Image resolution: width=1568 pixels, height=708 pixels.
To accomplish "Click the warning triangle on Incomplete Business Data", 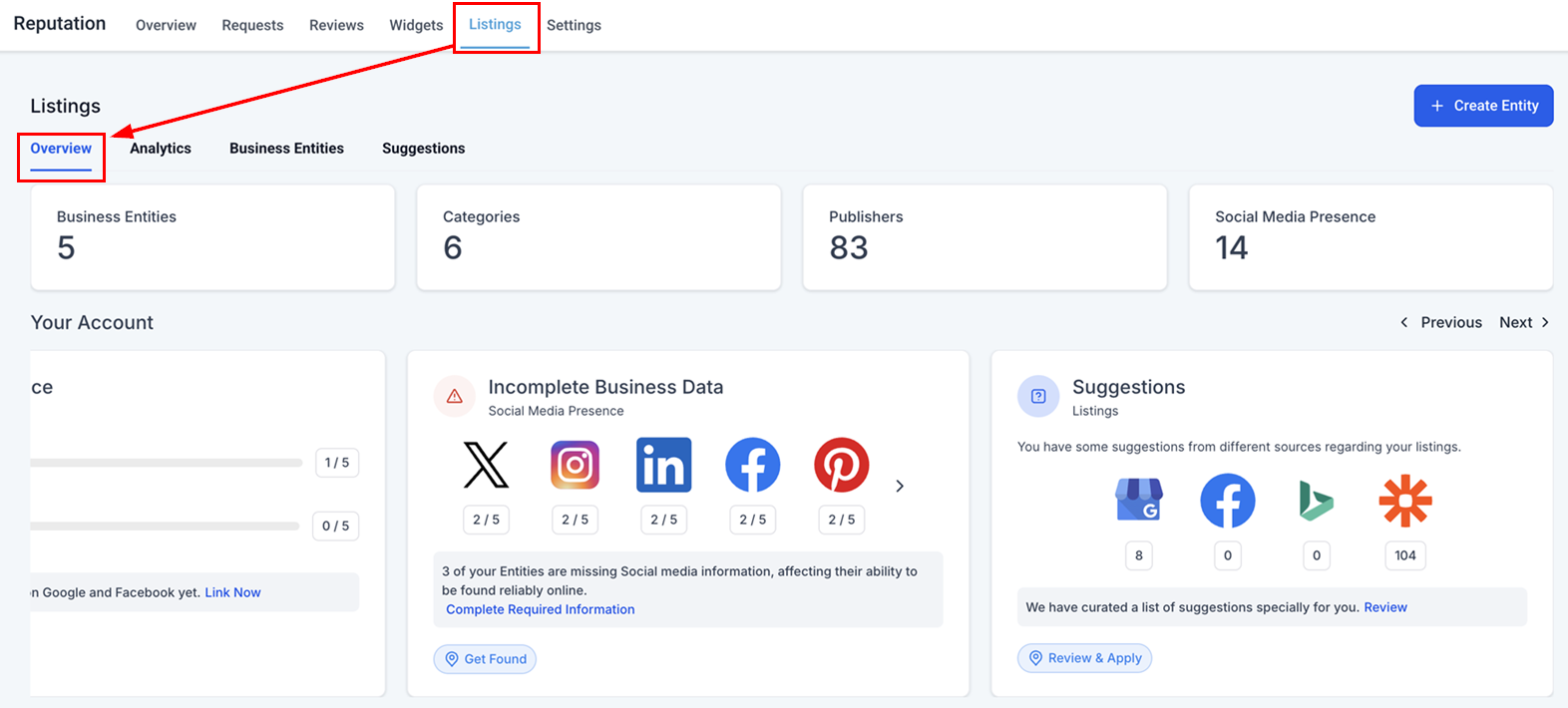I will coord(455,396).
